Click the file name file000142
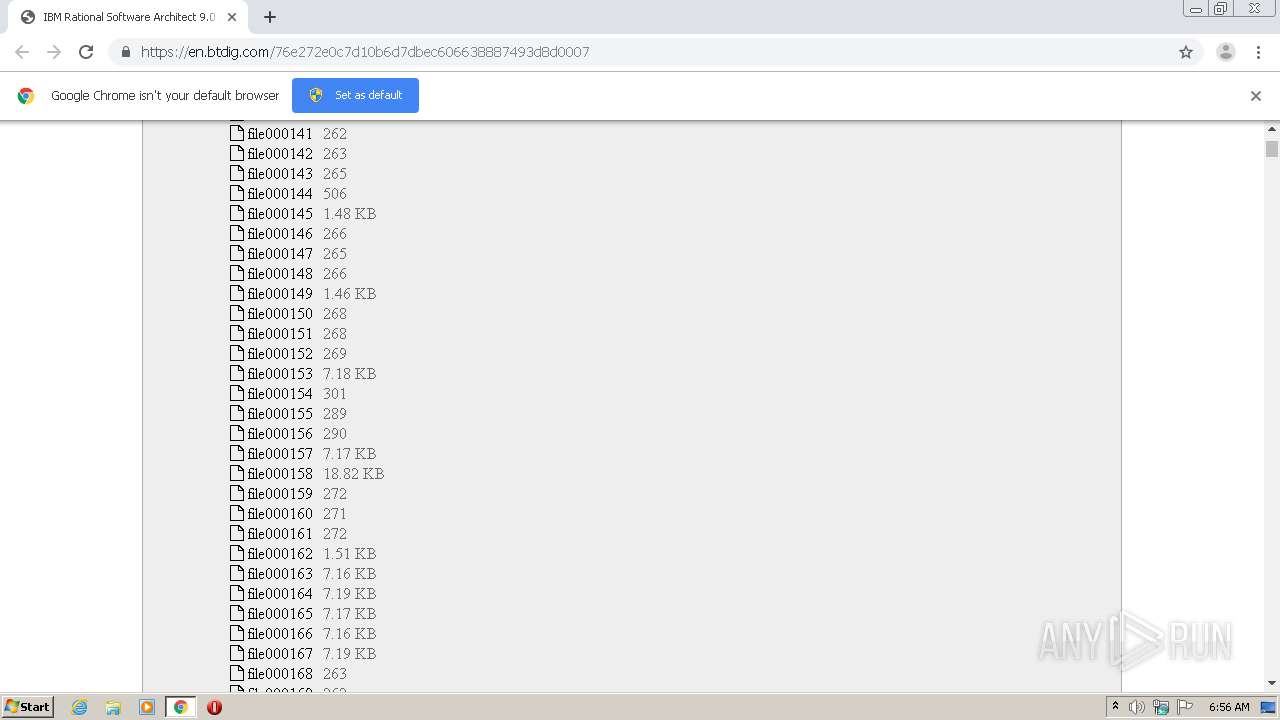 click(x=280, y=154)
